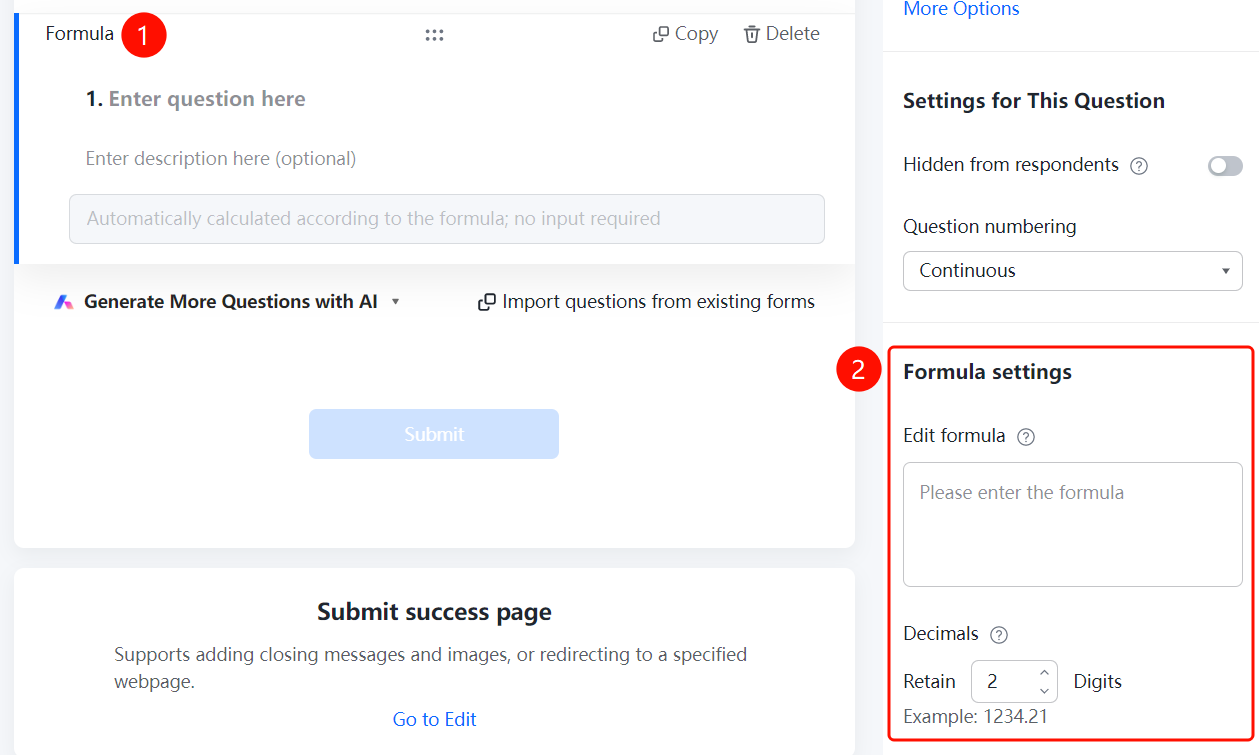Click the AI generate questions logo icon
This screenshot has width=1259, height=755.
tap(64, 302)
